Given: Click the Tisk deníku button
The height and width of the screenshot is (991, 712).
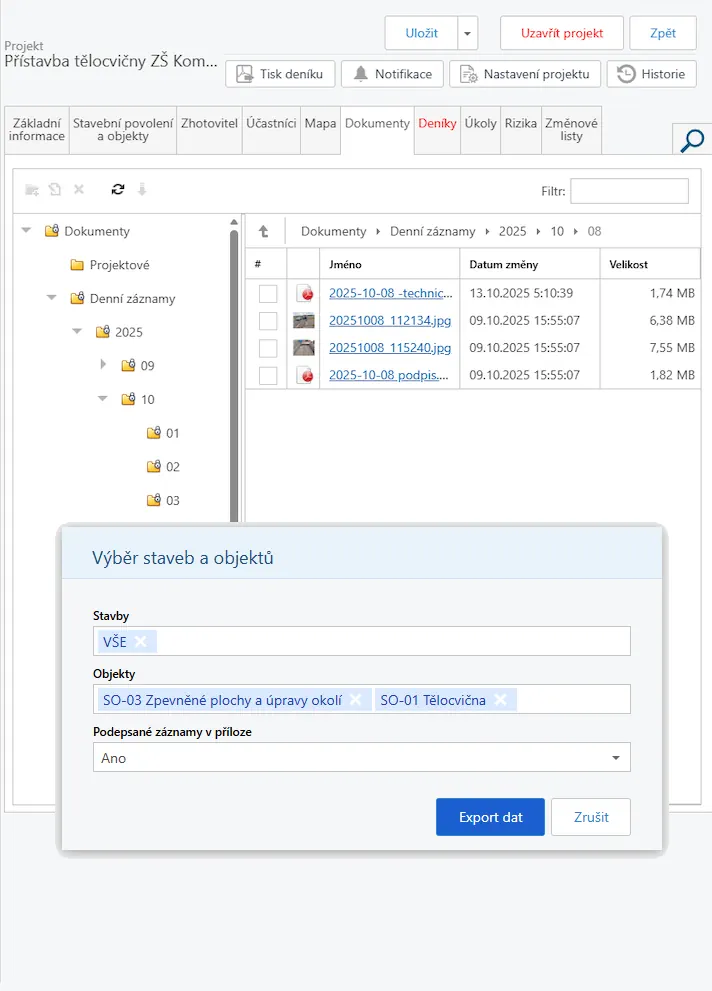Looking at the screenshot, I should (280, 74).
